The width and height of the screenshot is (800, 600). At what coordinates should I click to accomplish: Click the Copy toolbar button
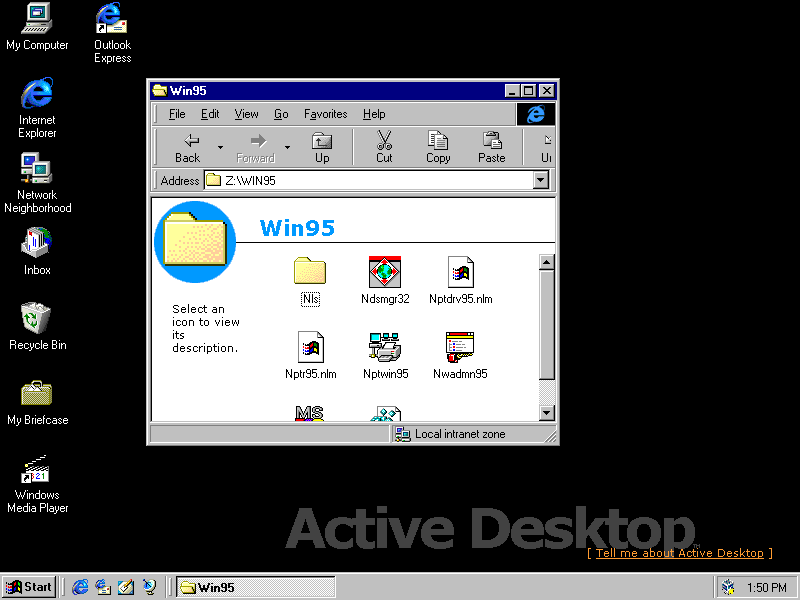[438, 147]
